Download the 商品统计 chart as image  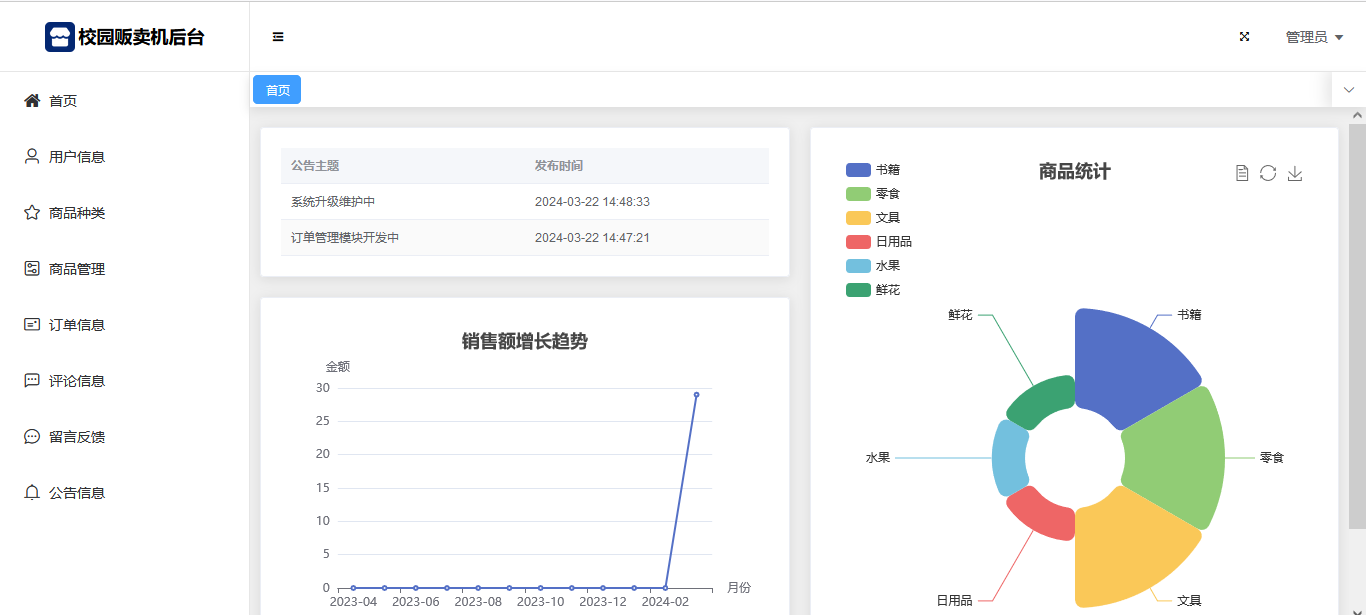coord(1295,173)
